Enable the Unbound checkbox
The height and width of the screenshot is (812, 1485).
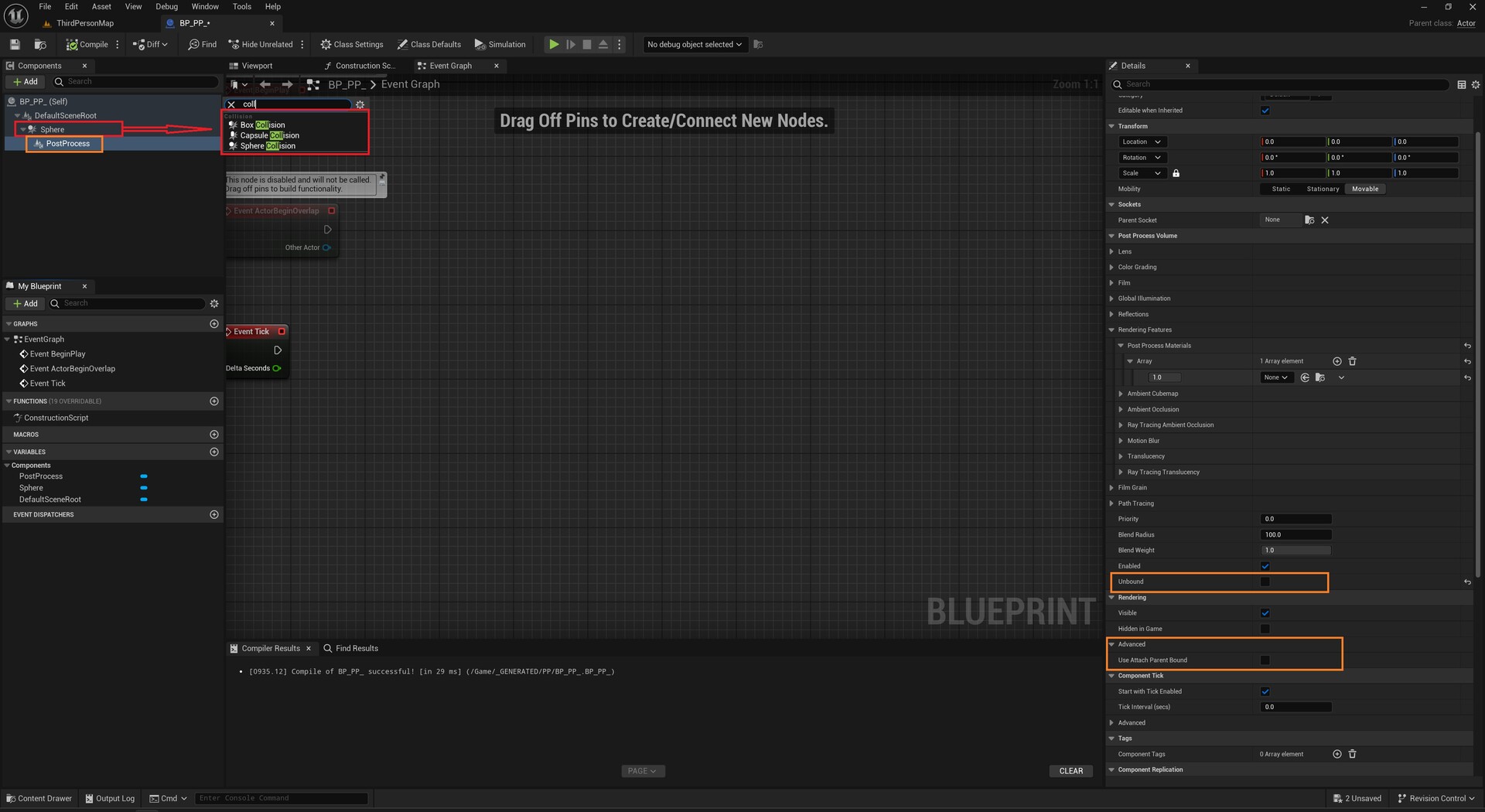tap(1265, 582)
